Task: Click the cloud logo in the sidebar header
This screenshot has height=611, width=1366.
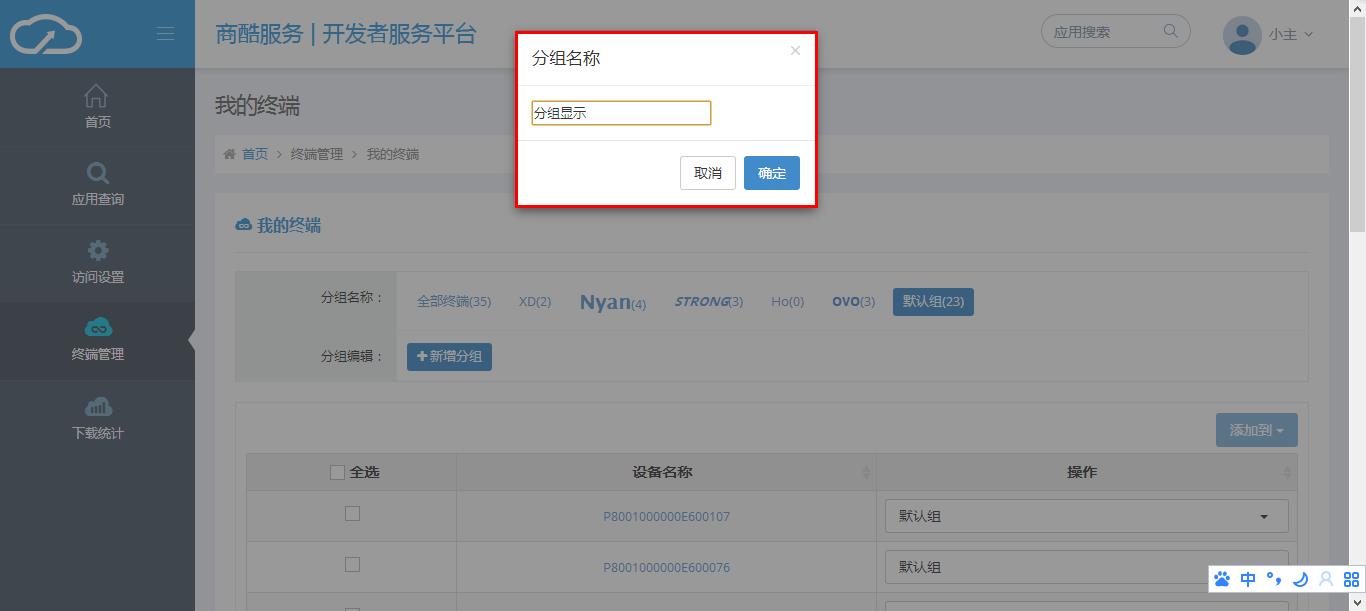Action: [x=46, y=34]
